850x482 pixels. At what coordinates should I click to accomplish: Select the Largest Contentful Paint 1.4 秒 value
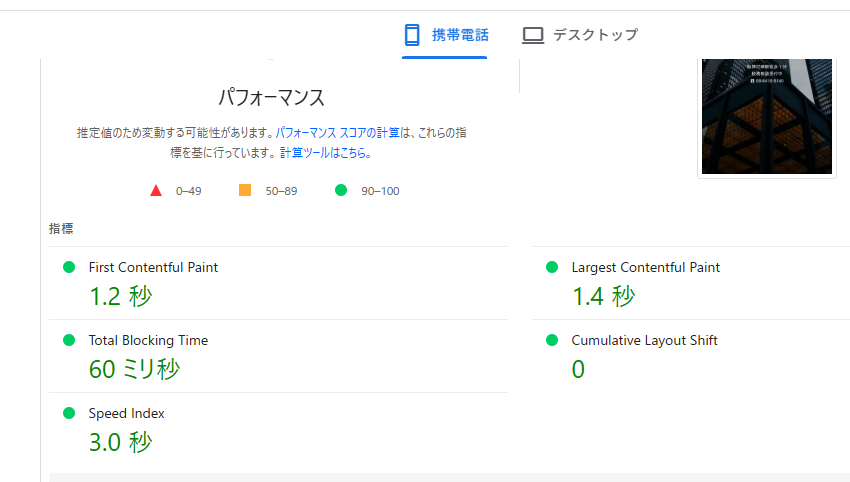tap(603, 296)
